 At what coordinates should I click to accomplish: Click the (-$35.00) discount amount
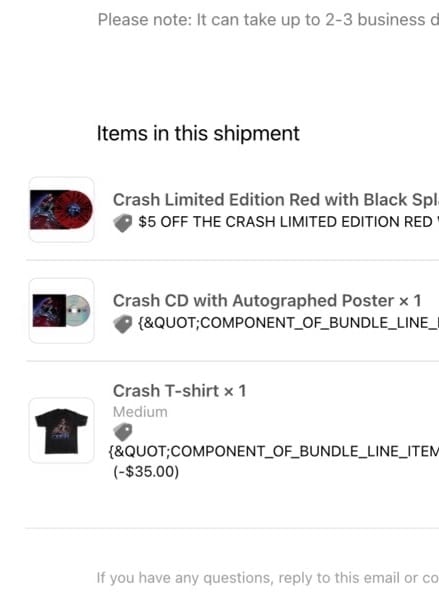tap(146, 472)
